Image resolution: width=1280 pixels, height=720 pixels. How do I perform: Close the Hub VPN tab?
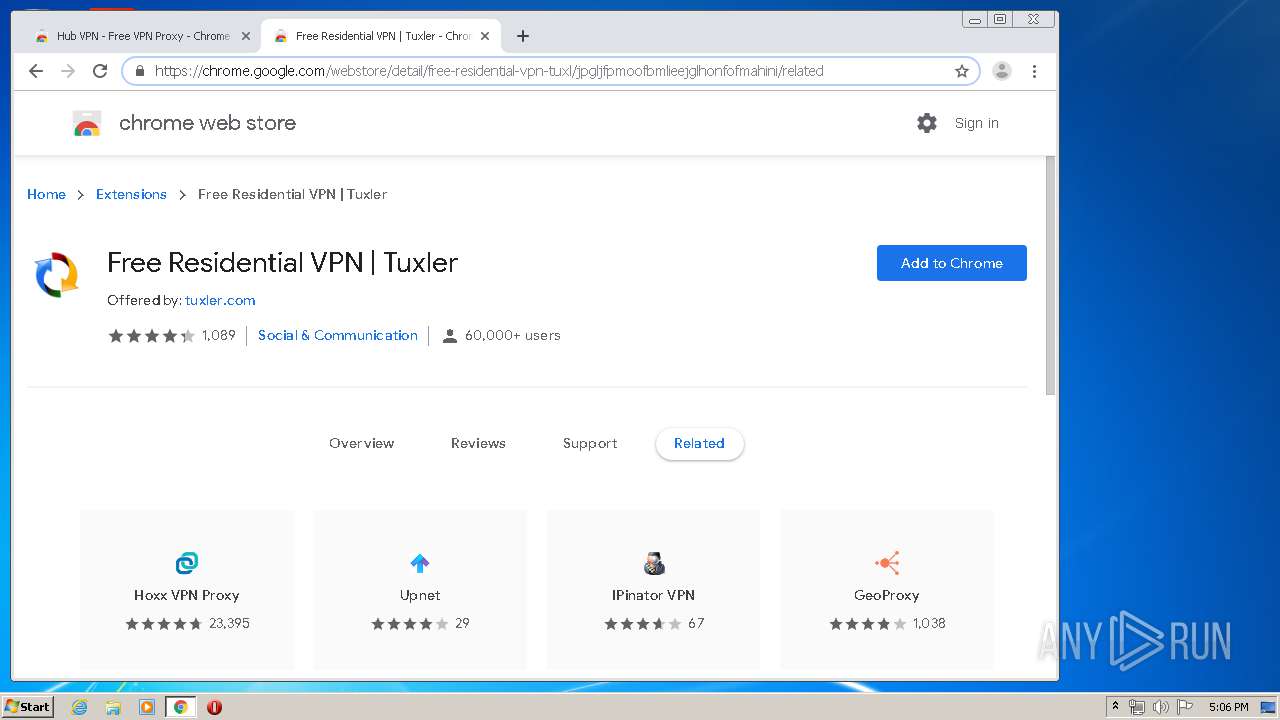246,36
